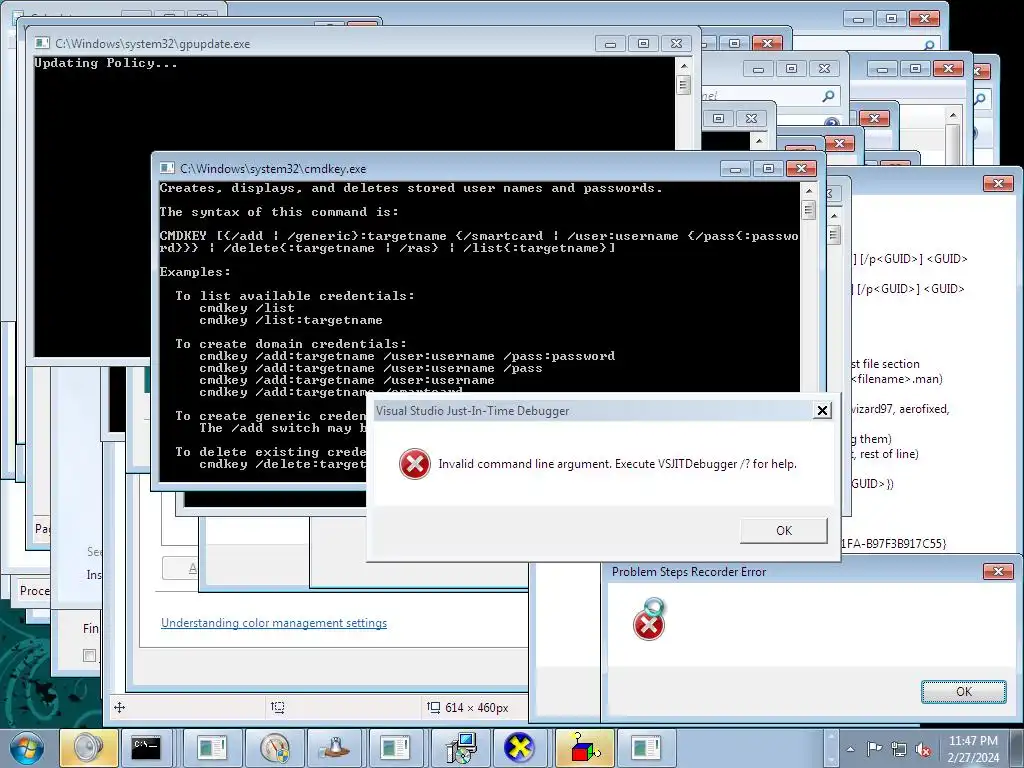Click OK in Problem Steps Recorder Error

coord(963,692)
